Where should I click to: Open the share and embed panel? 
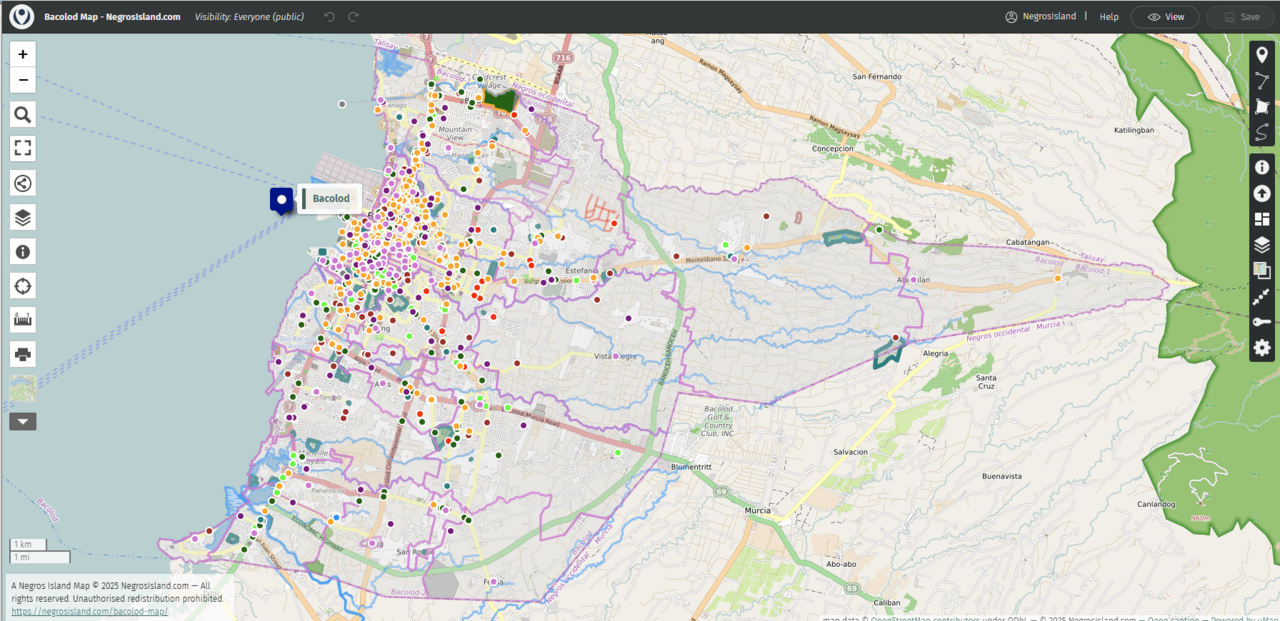(x=23, y=183)
